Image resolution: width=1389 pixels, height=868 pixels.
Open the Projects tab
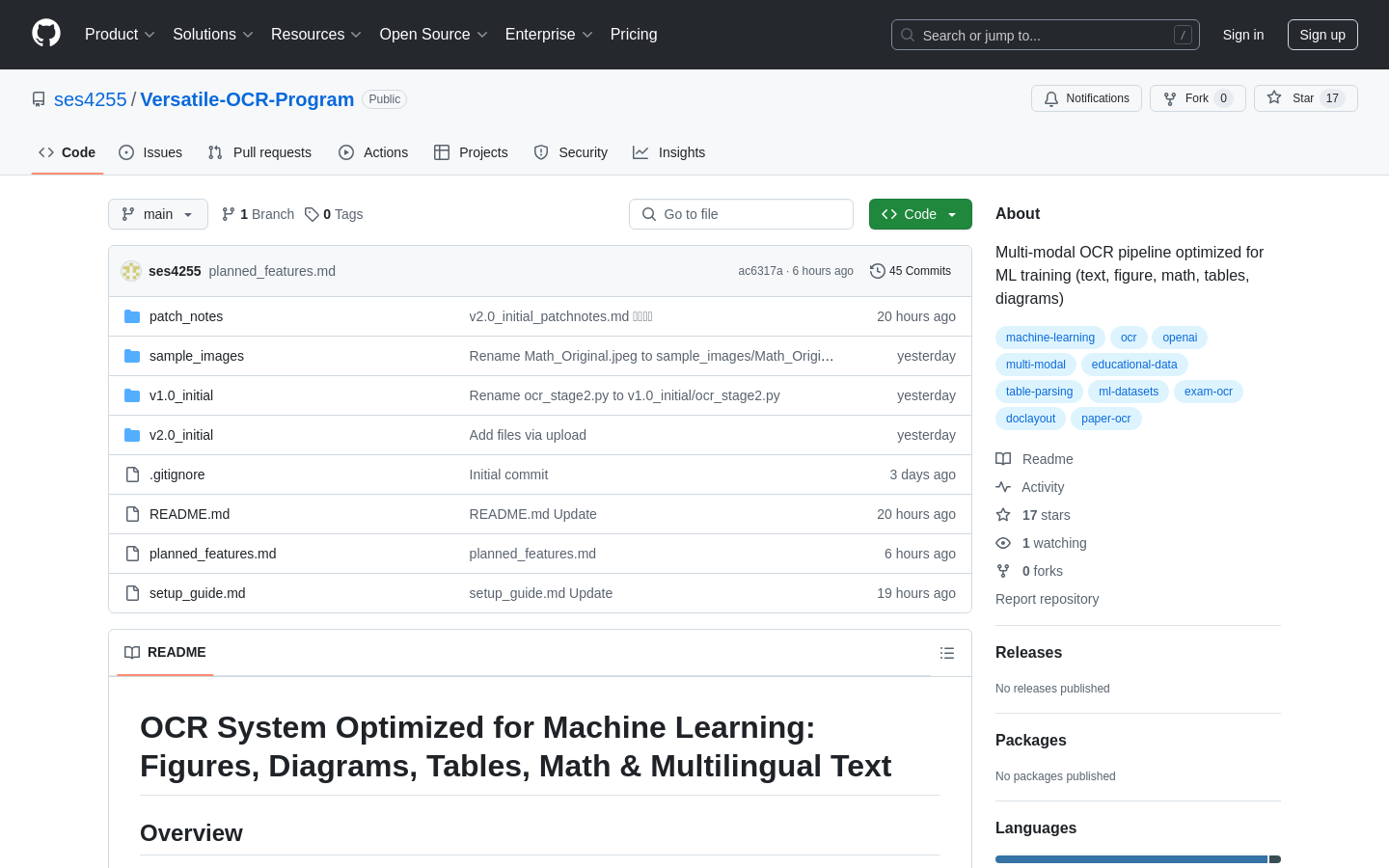click(471, 152)
